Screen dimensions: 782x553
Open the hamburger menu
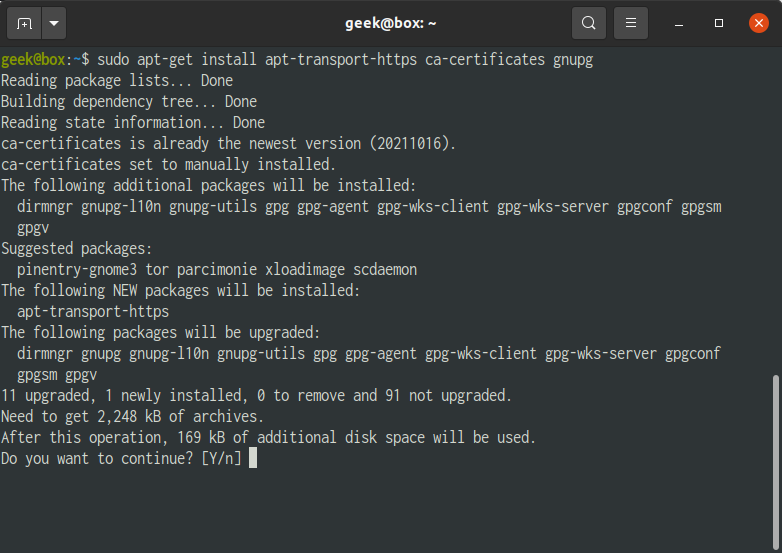point(630,23)
